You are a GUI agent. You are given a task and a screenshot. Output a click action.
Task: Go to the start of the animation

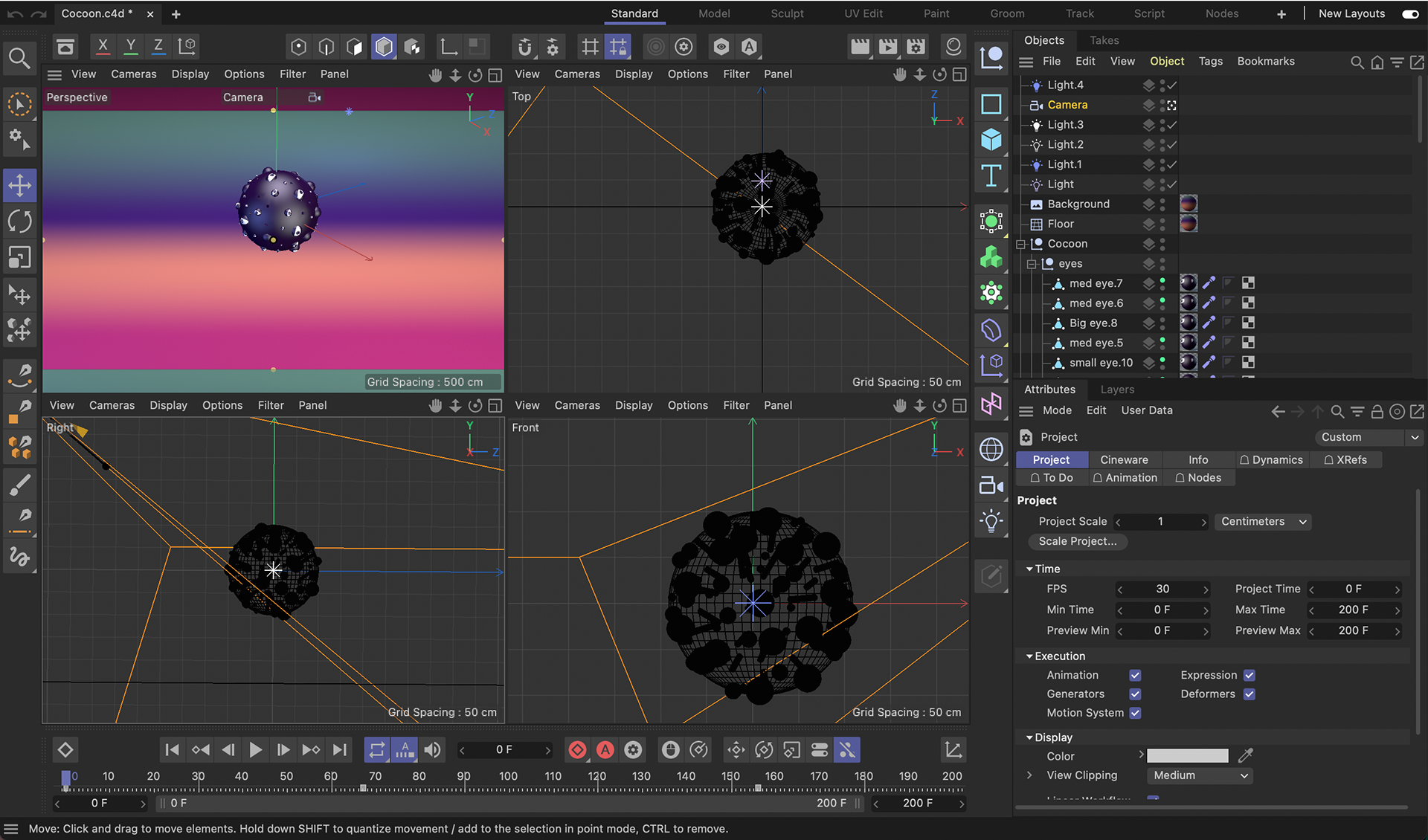tap(172, 750)
